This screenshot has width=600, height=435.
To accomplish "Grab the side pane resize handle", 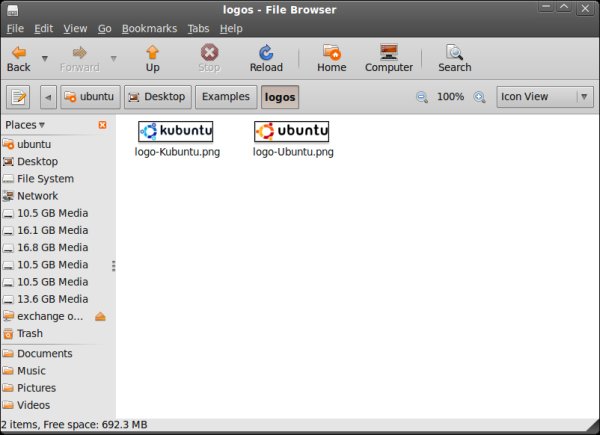I will (x=114, y=266).
